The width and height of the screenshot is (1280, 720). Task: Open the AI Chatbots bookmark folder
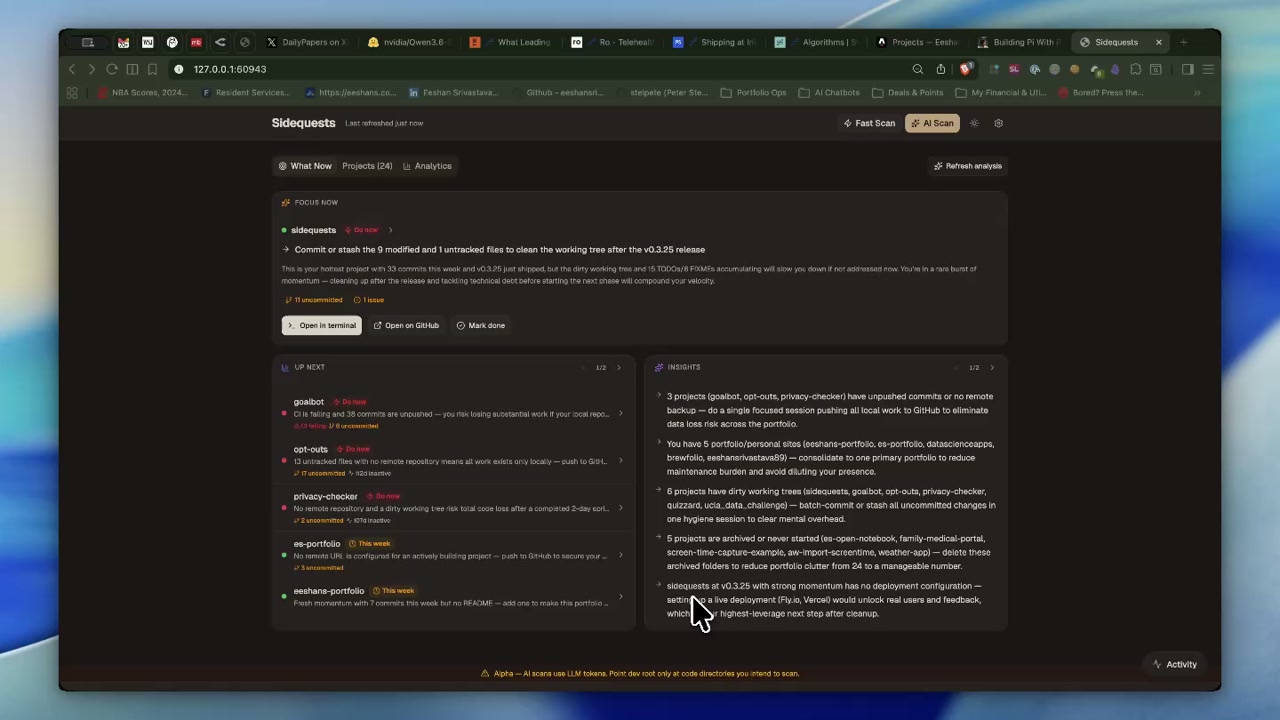[x=829, y=92]
